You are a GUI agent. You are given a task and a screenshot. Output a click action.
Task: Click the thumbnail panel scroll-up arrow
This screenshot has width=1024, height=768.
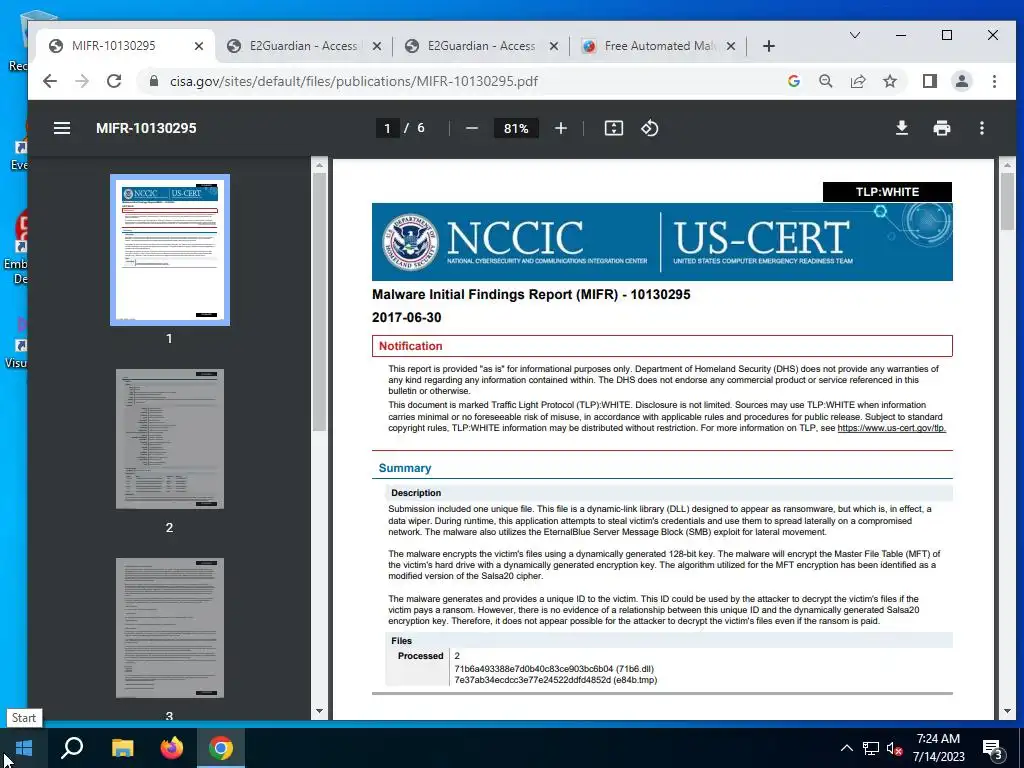[x=319, y=166]
